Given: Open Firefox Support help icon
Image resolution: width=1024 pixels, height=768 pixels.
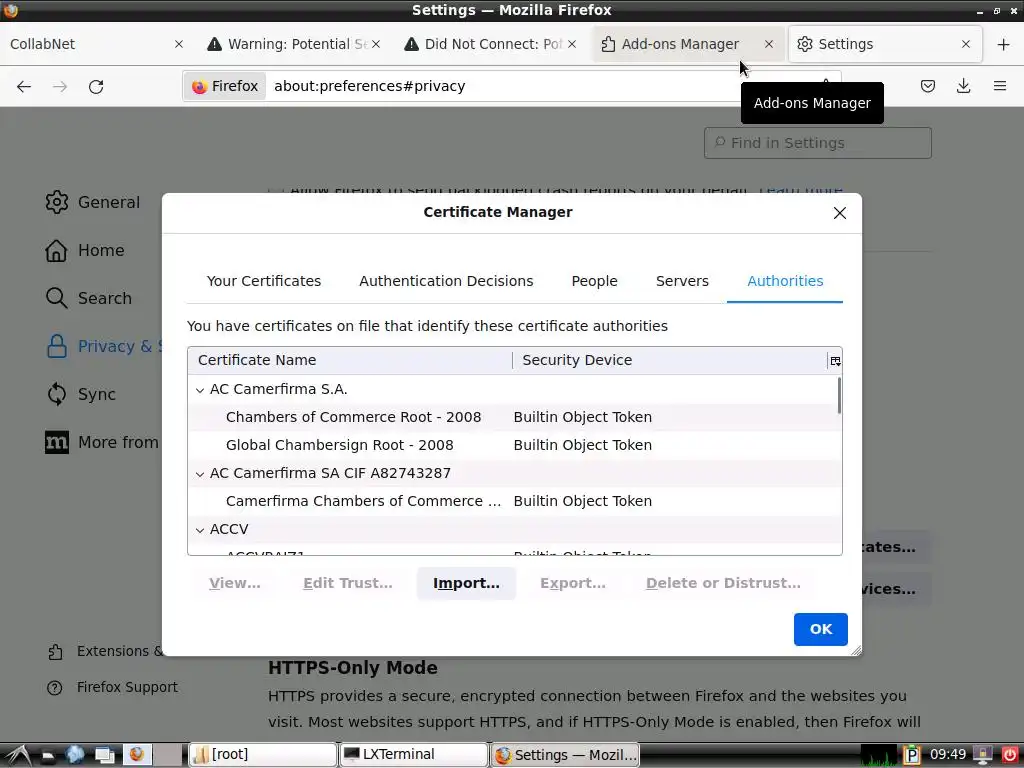Looking at the screenshot, I should coord(55,688).
